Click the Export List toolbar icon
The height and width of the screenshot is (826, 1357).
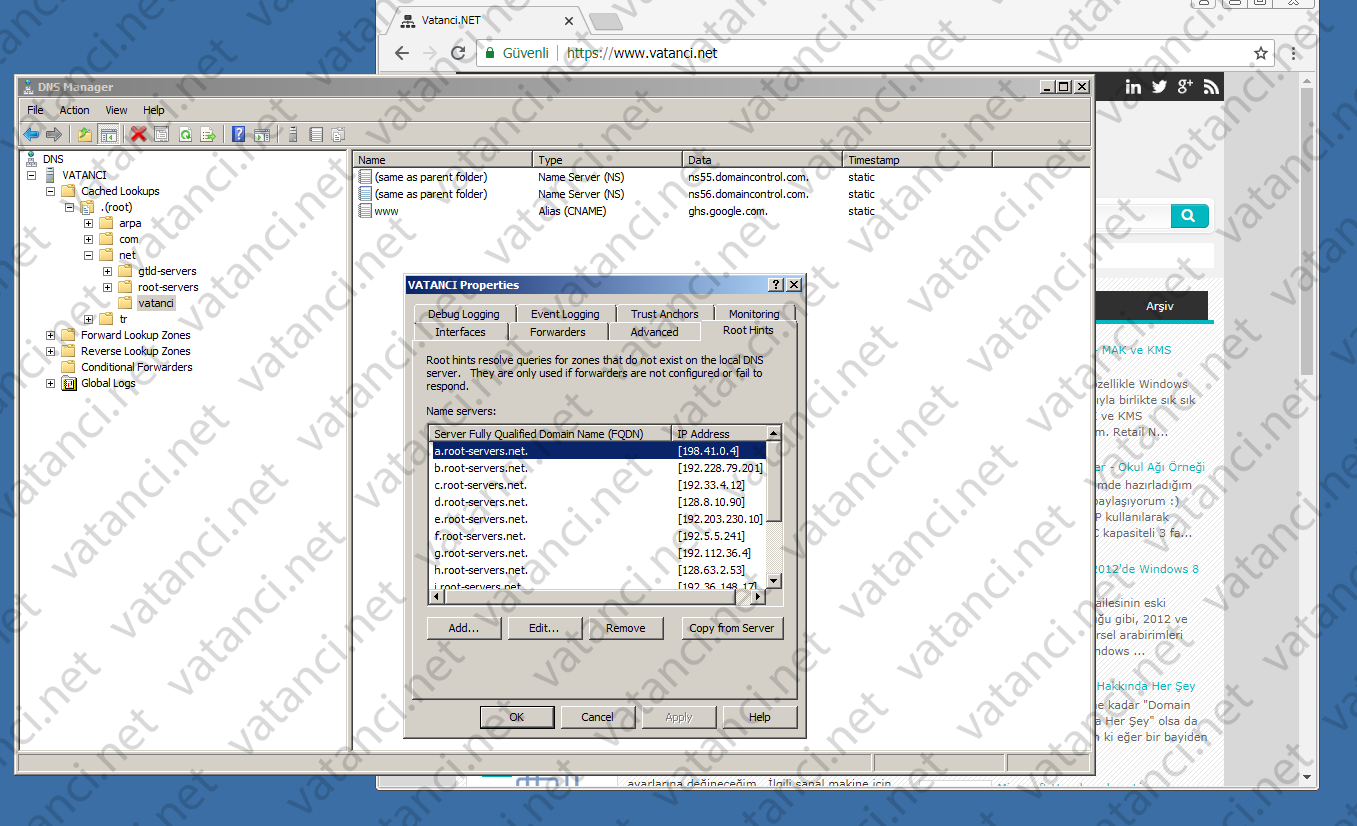tap(210, 134)
